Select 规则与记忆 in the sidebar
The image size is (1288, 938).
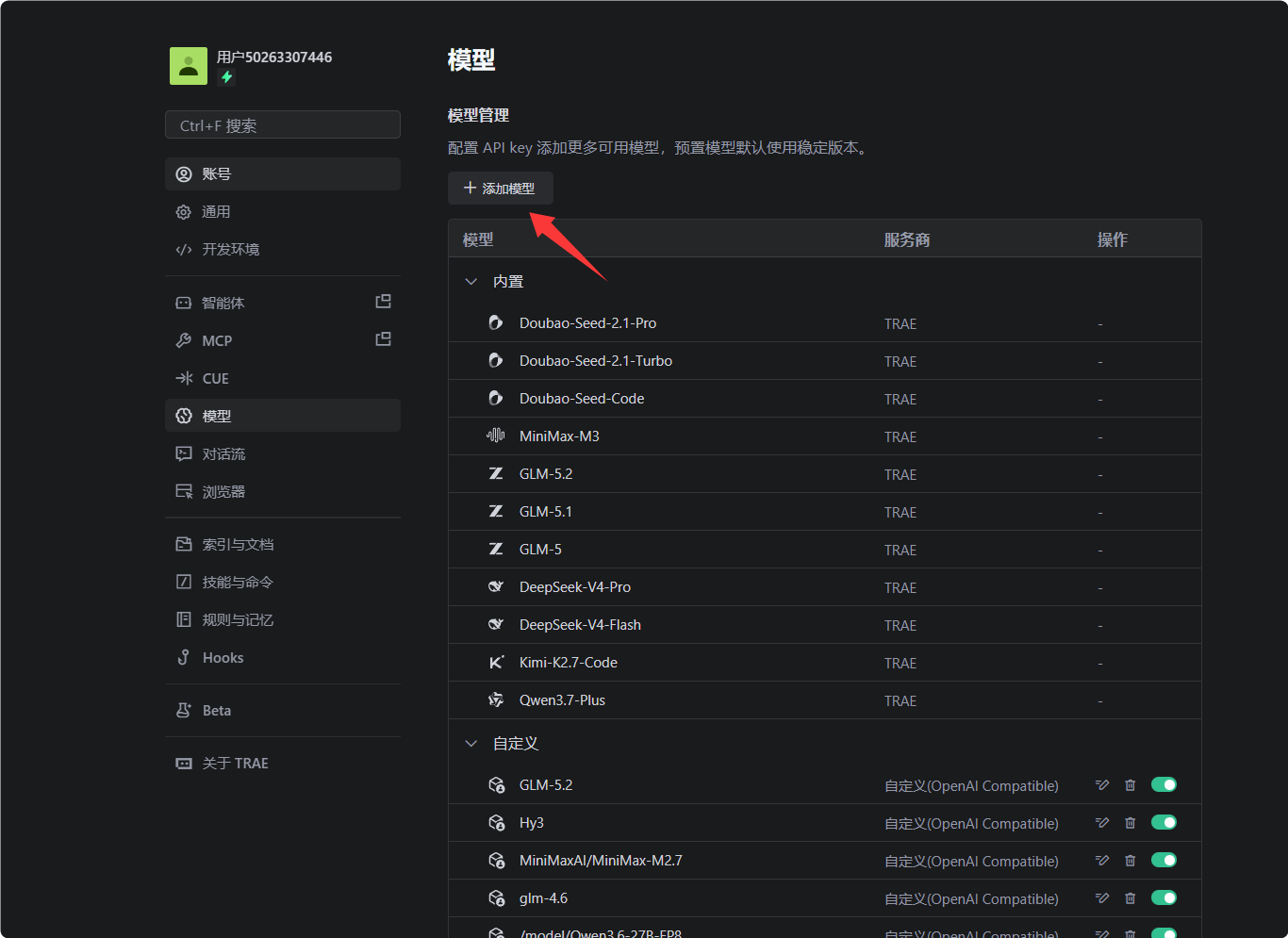pyautogui.click(x=283, y=619)
